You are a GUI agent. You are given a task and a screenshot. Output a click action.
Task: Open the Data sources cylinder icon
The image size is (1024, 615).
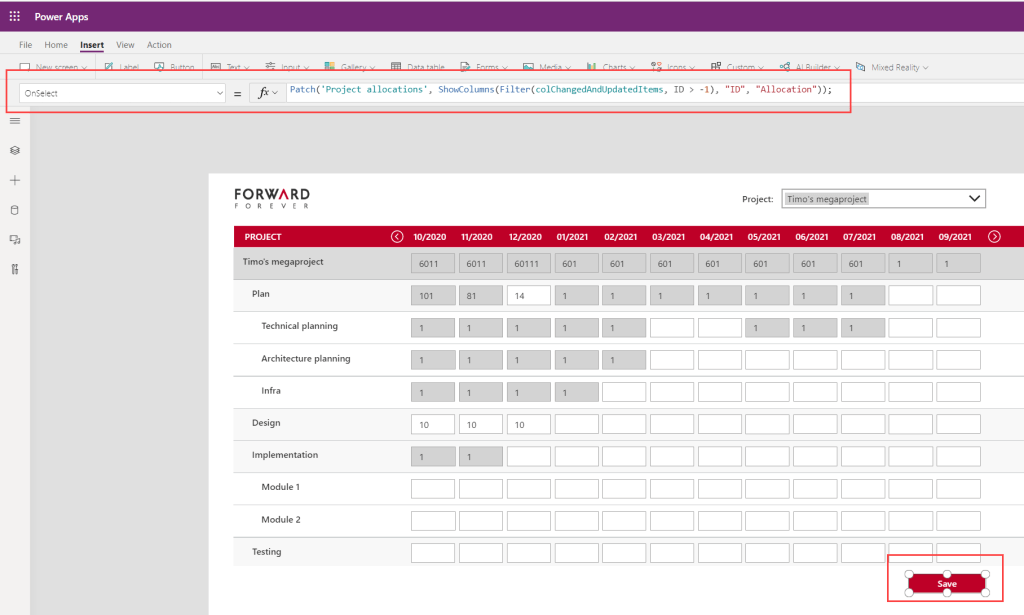pyautogui.click(x=14, y=210)
